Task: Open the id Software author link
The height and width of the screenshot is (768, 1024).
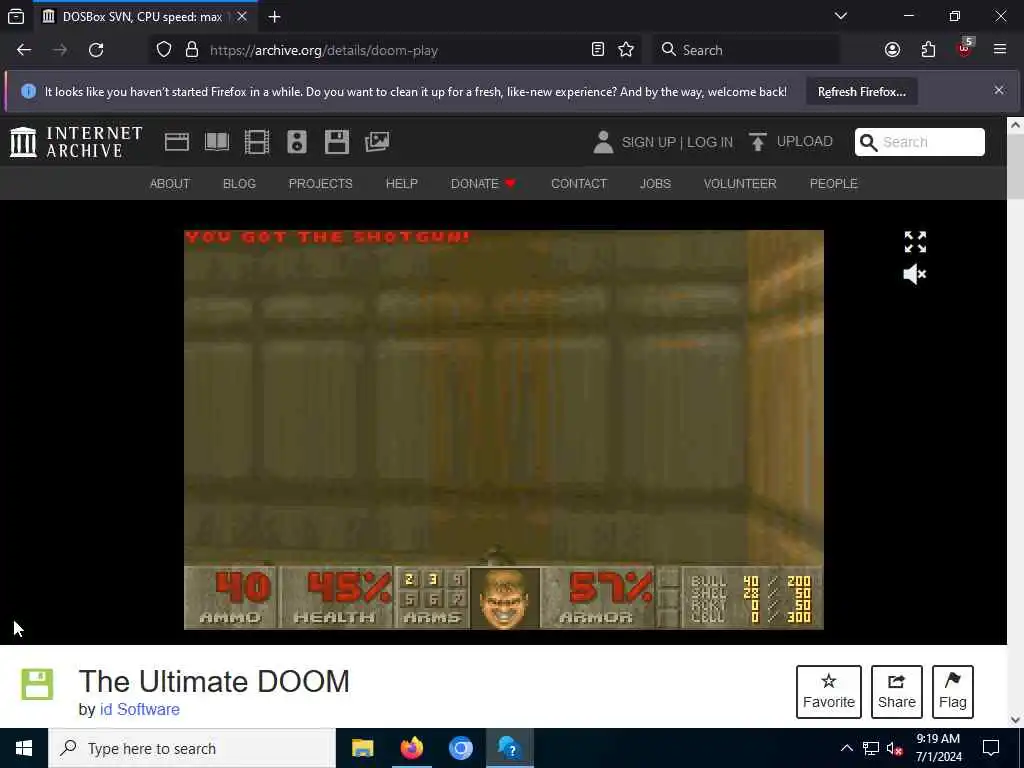Action: point(139,709)
